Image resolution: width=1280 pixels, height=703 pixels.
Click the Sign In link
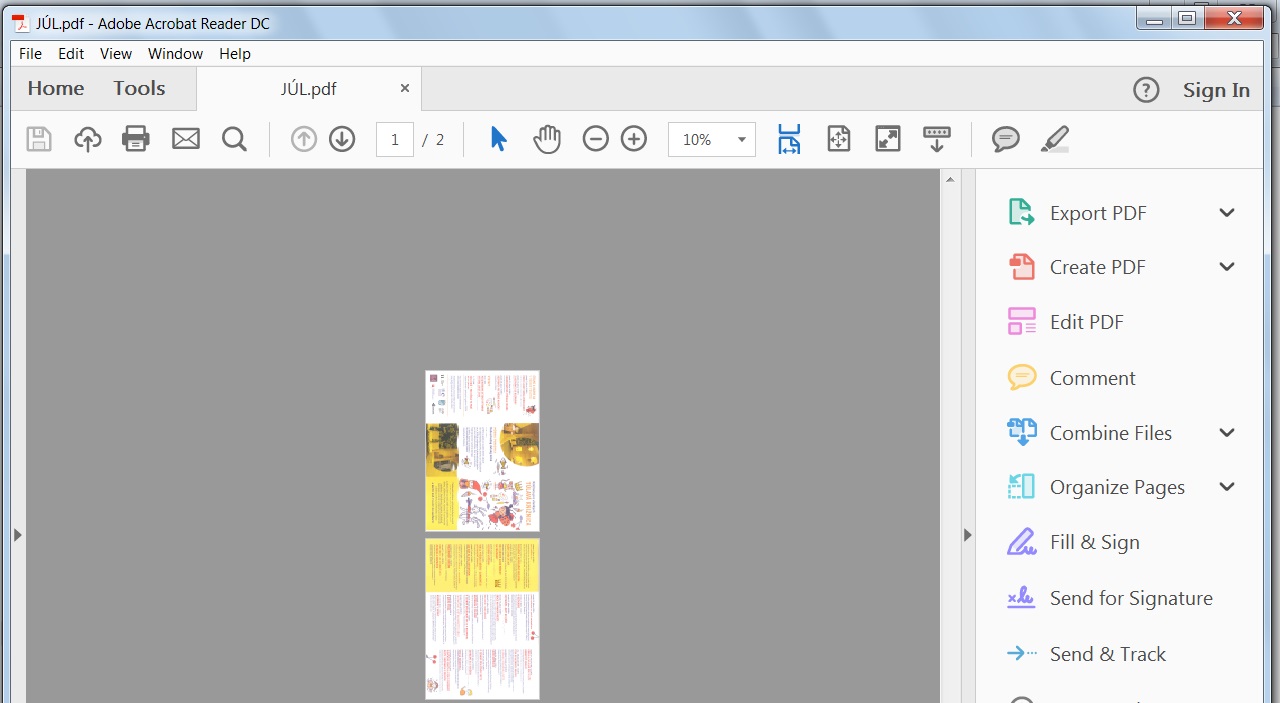coord(1216,90)
